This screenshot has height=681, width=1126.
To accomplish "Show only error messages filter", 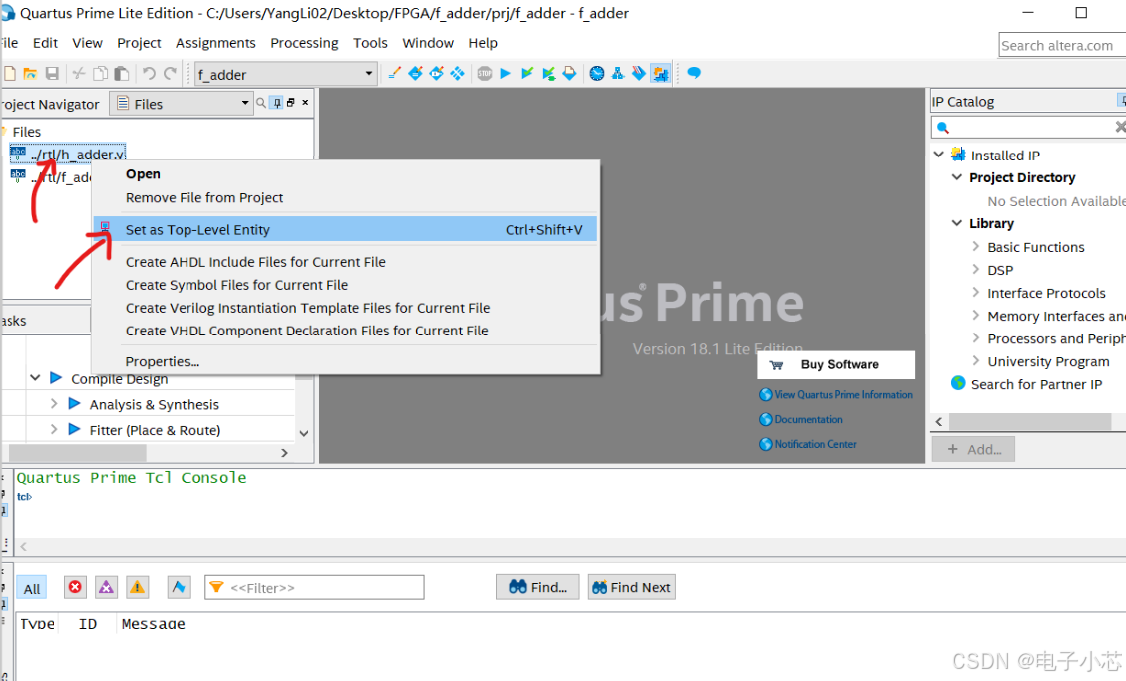I will [75, 587].
